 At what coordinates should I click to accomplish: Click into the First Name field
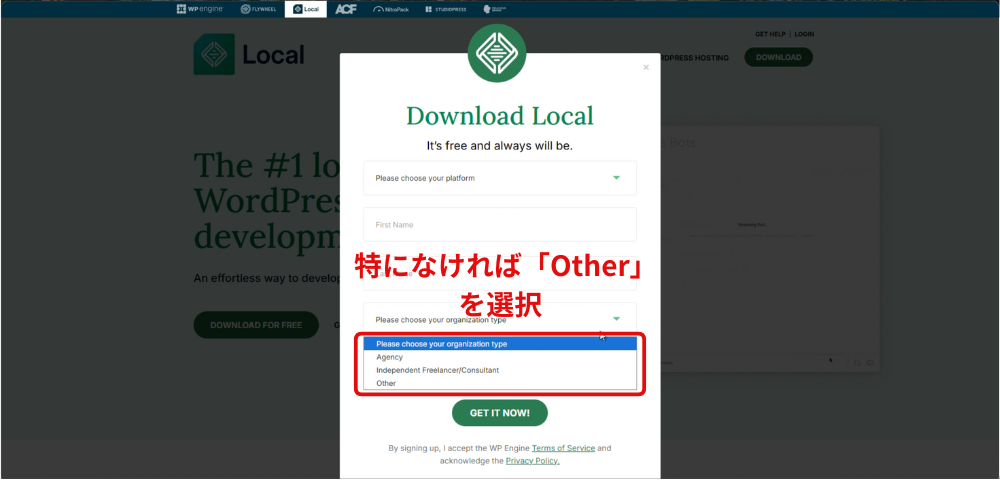point(500,225)
